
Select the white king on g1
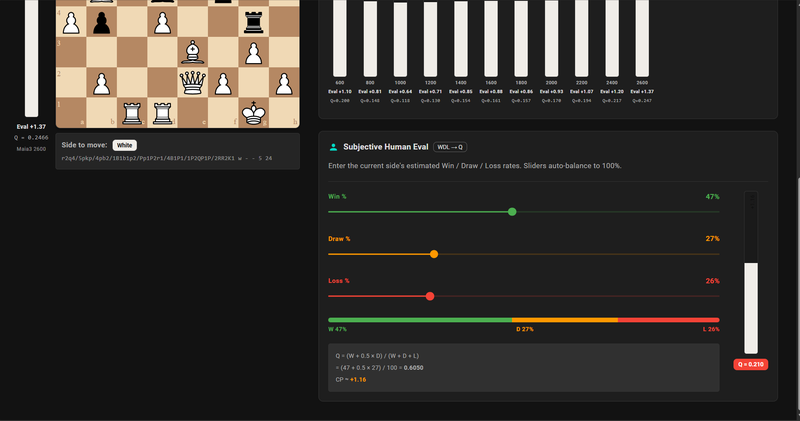254,112
